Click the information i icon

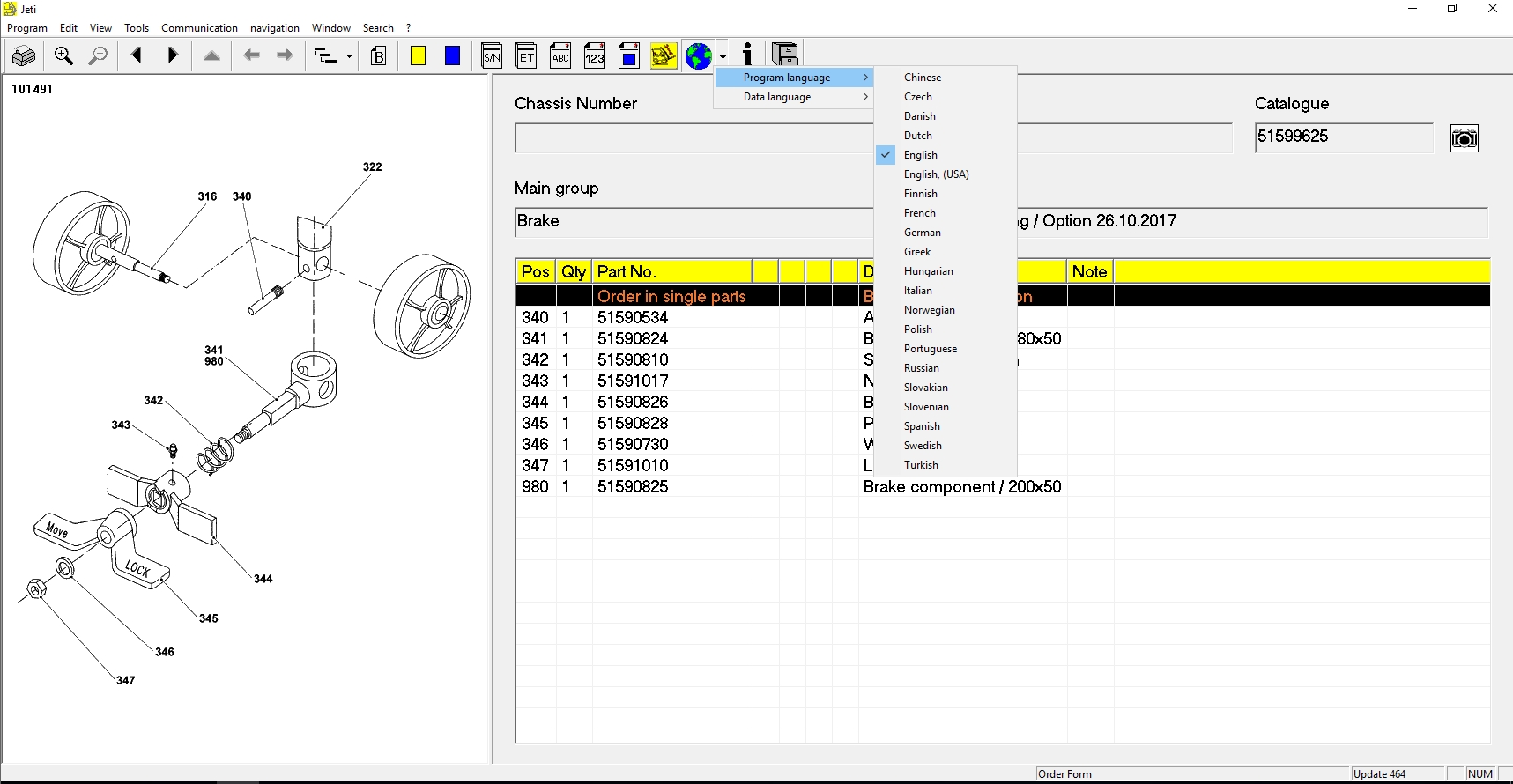747,55
